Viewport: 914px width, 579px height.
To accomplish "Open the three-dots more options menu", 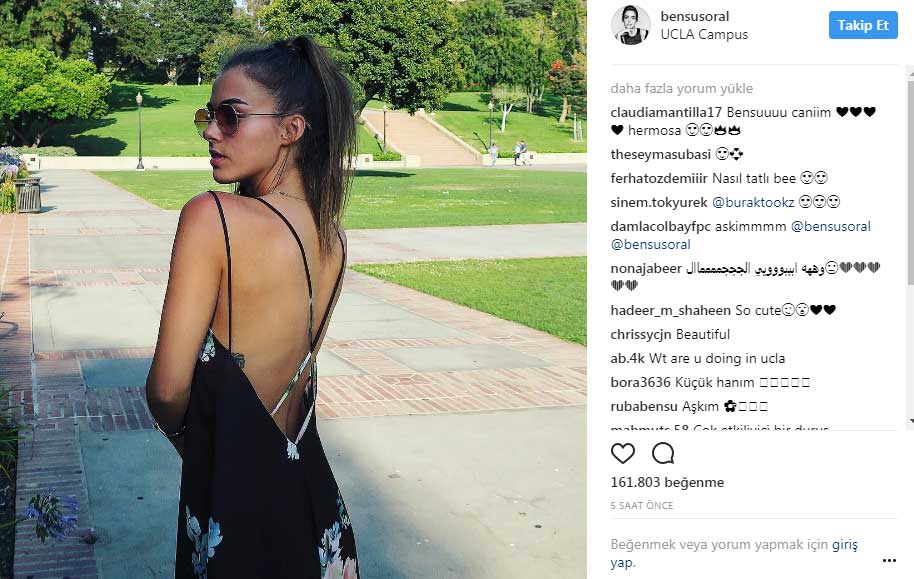I will tap(889, 560).
